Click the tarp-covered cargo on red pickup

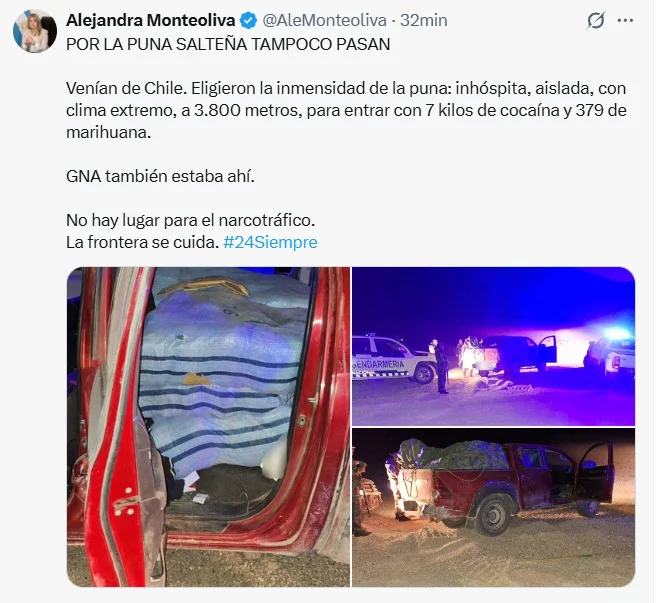(453, 455)
